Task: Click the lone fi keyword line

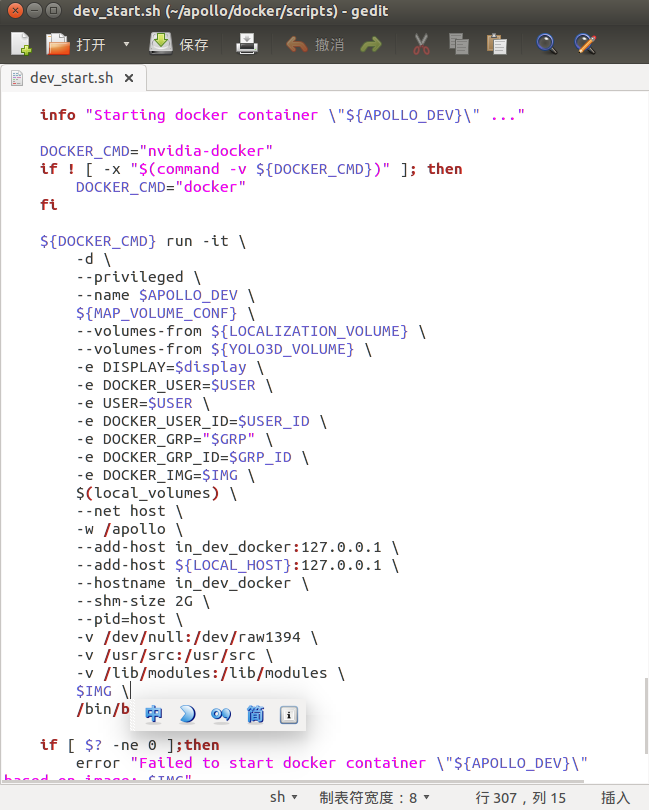Action: [49, 205]
